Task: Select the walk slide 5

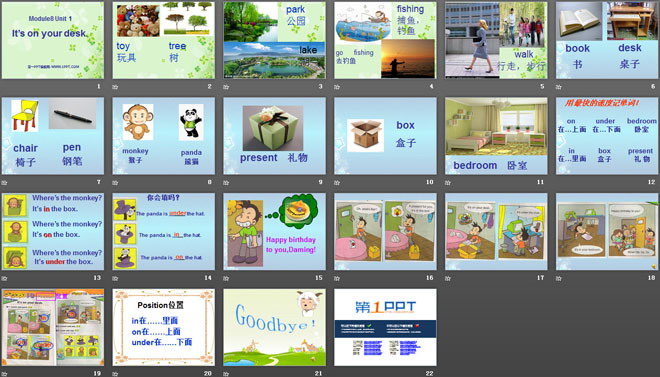Action: (x=496, y=40)
